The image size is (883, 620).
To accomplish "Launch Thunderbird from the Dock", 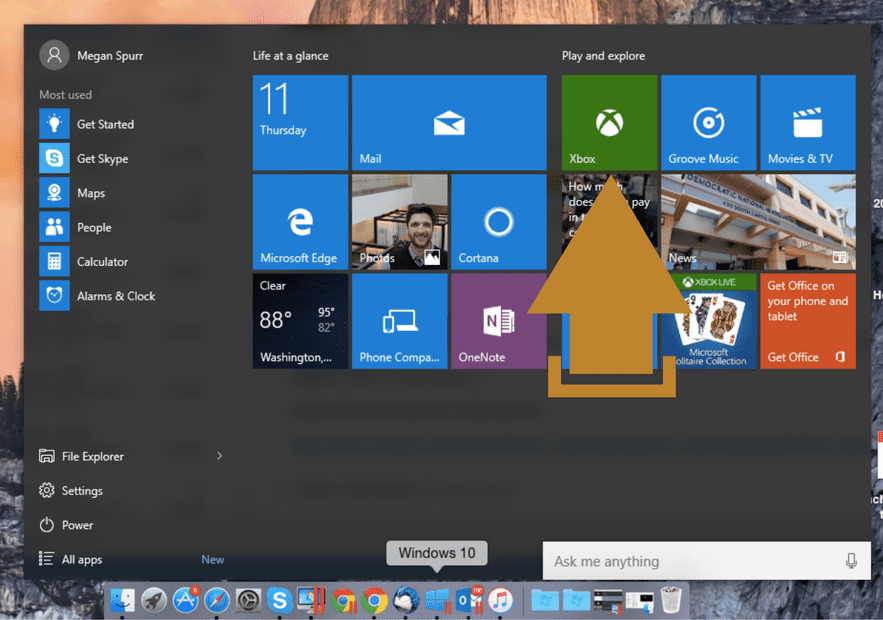I will click(406, 600).
